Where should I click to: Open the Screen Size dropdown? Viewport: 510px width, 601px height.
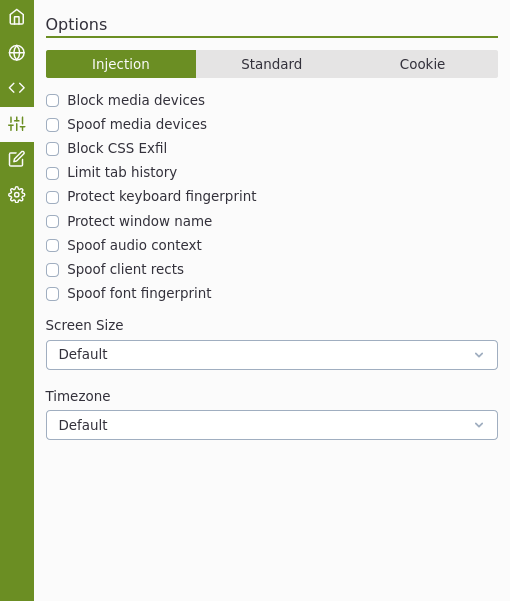point(272,355)
